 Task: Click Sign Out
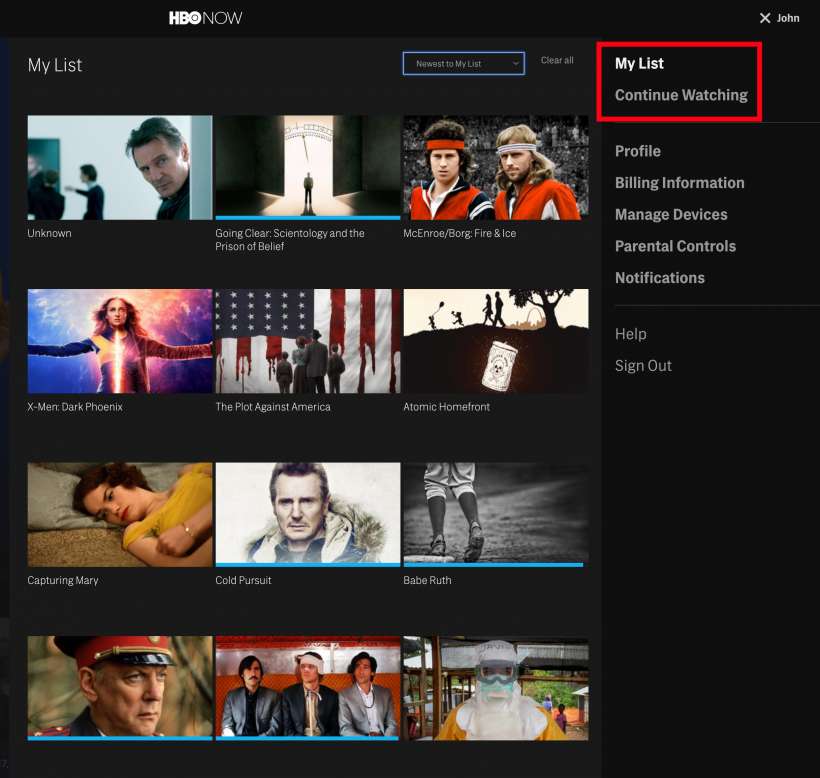tap(643, 365)
